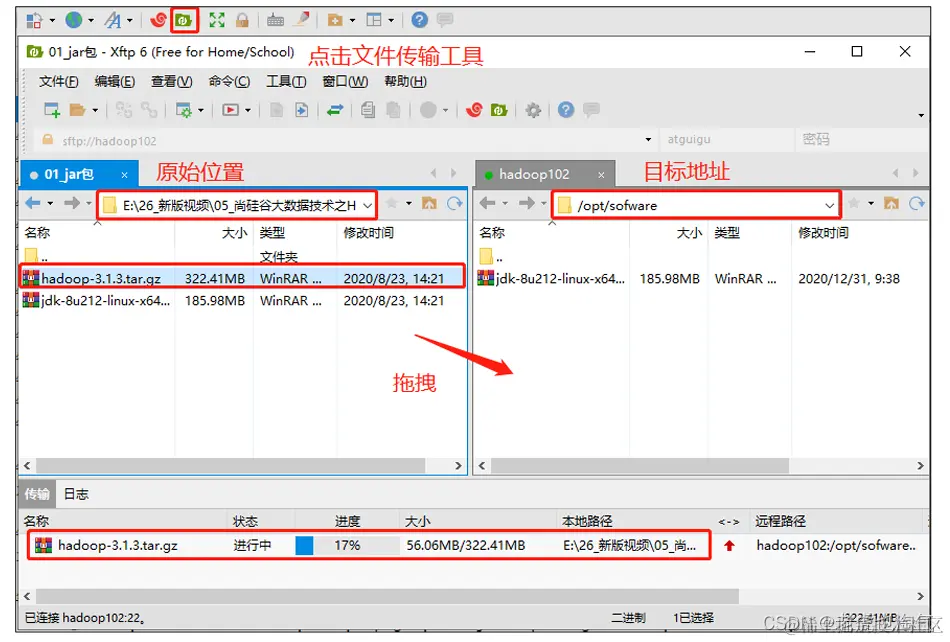Screen dimensions: 950x642
Task: Open home folder icon in local pane
Action: (x=430, y=203)
